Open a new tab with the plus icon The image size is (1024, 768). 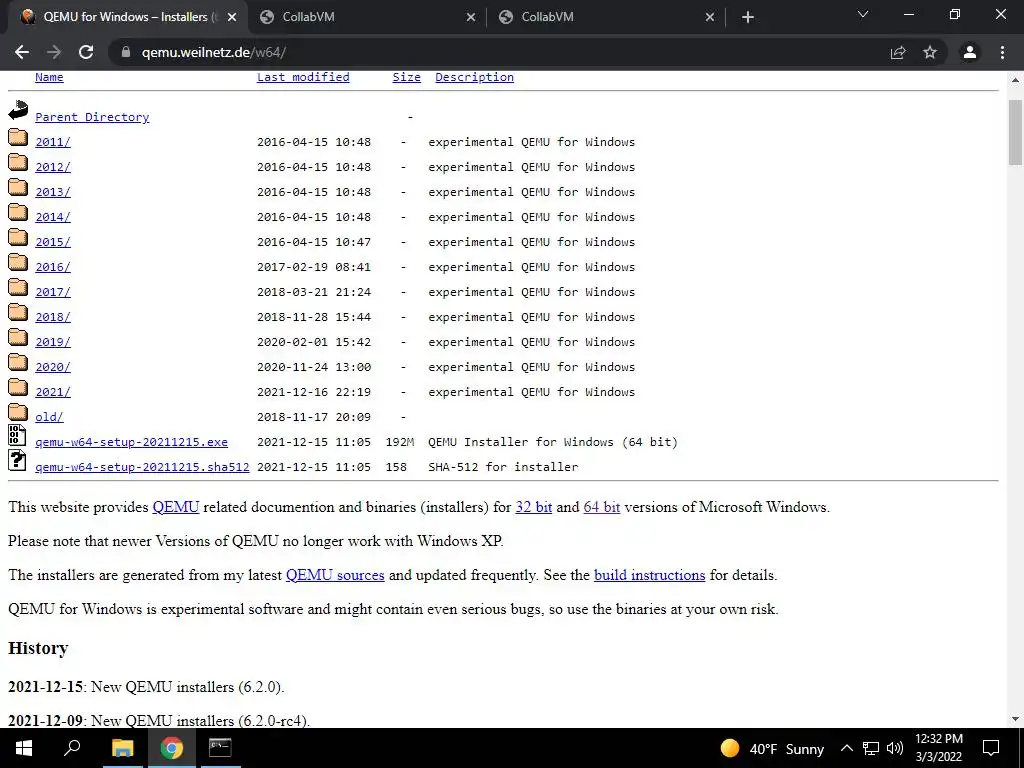tap(748, 18)
